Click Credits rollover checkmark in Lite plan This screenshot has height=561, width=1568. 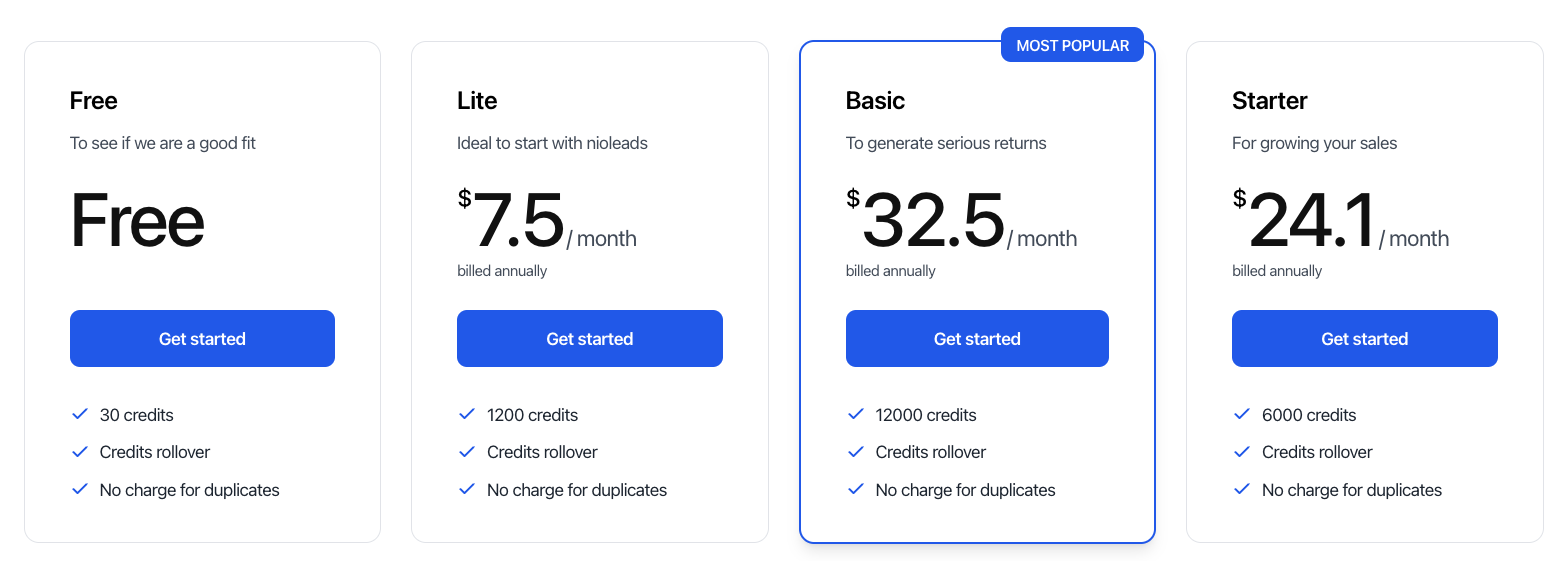pos(466,452)
